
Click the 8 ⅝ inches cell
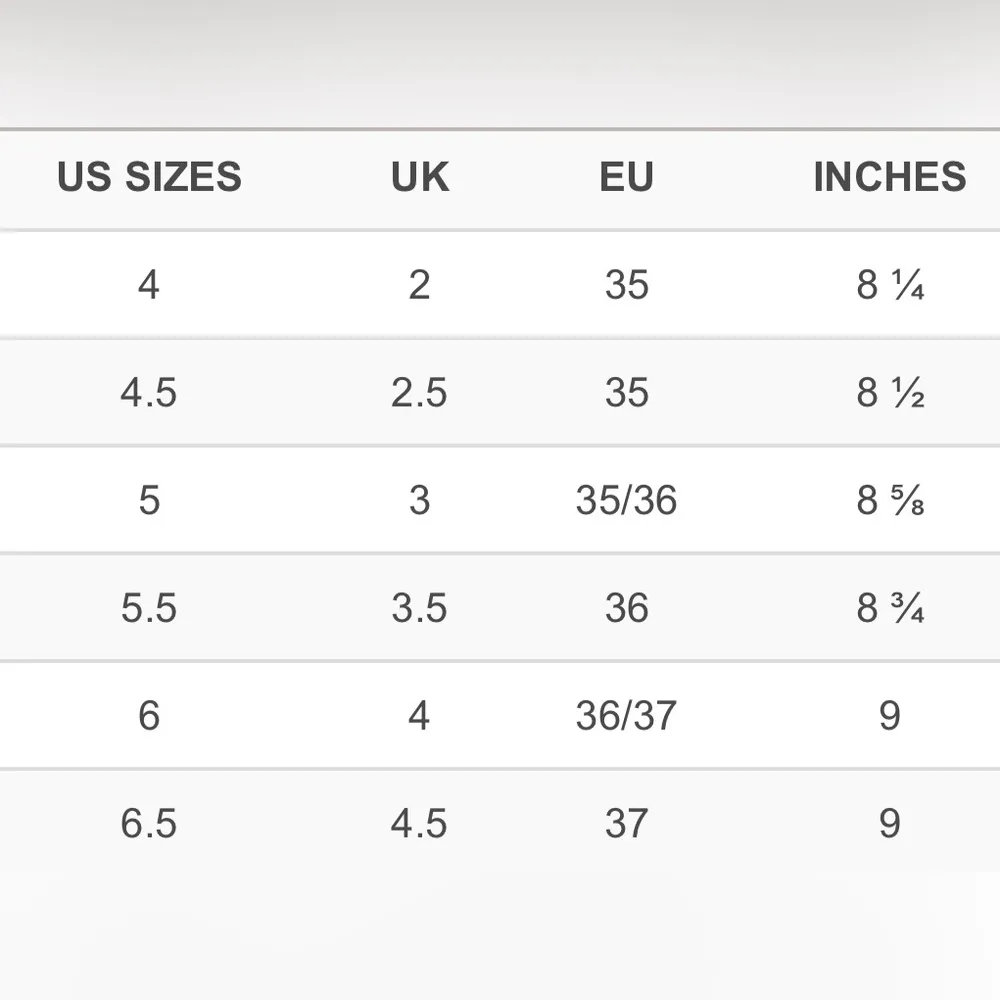click(x=889, y=500)
